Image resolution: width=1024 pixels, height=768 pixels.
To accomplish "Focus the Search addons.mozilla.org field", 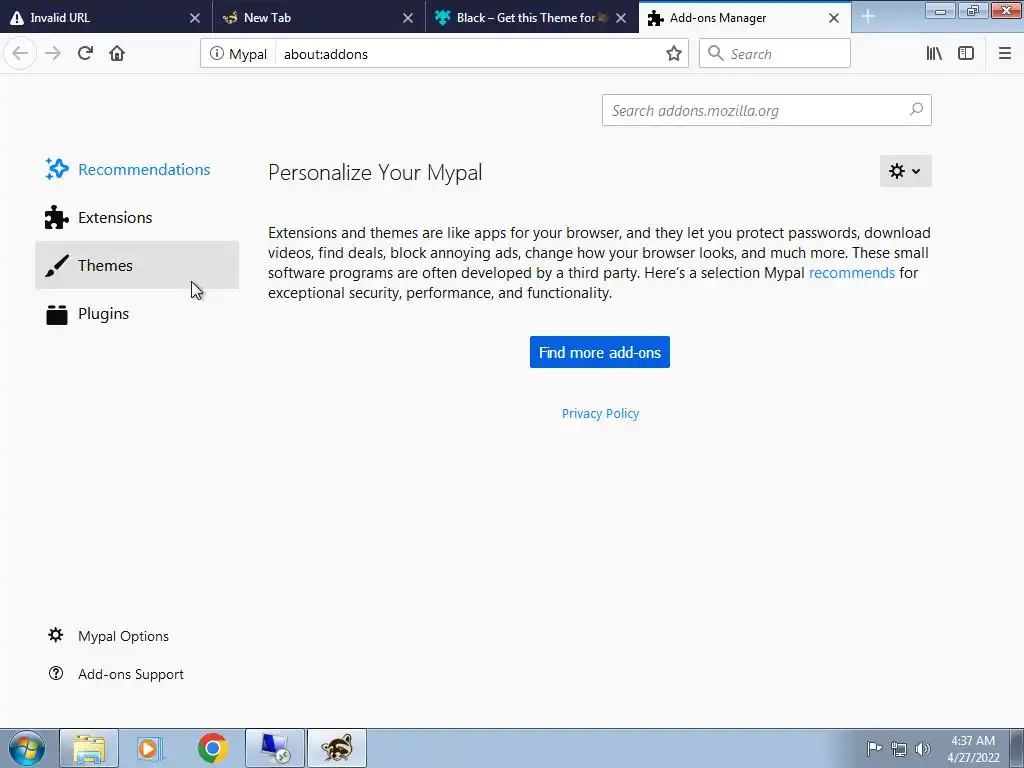I will [767, 110].
